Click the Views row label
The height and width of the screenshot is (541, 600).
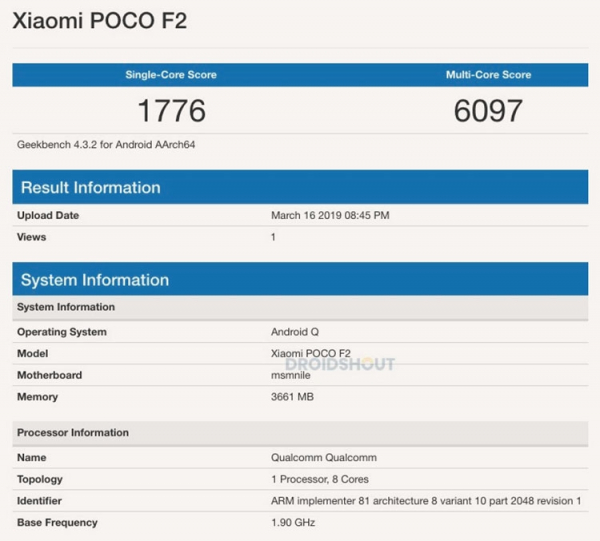32,237
